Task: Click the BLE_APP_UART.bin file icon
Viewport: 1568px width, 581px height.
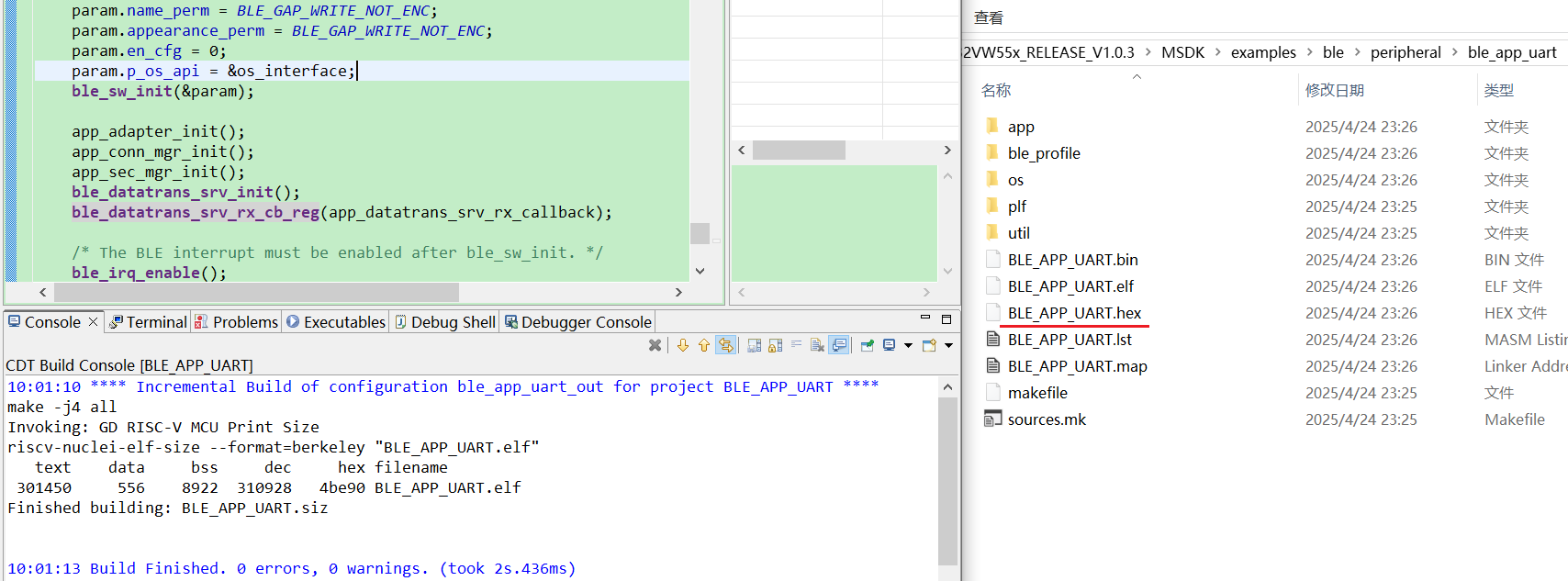Action: click(x=992, y=259)
